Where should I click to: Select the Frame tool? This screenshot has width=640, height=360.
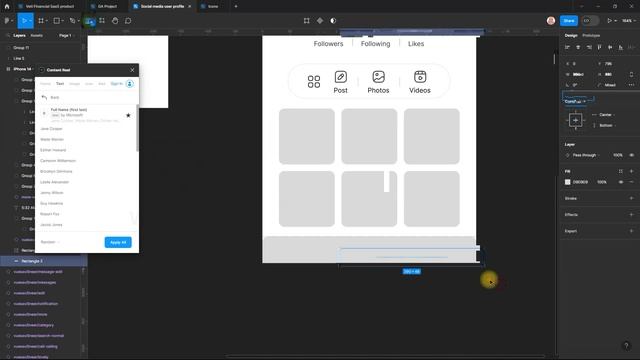(41, 20)
